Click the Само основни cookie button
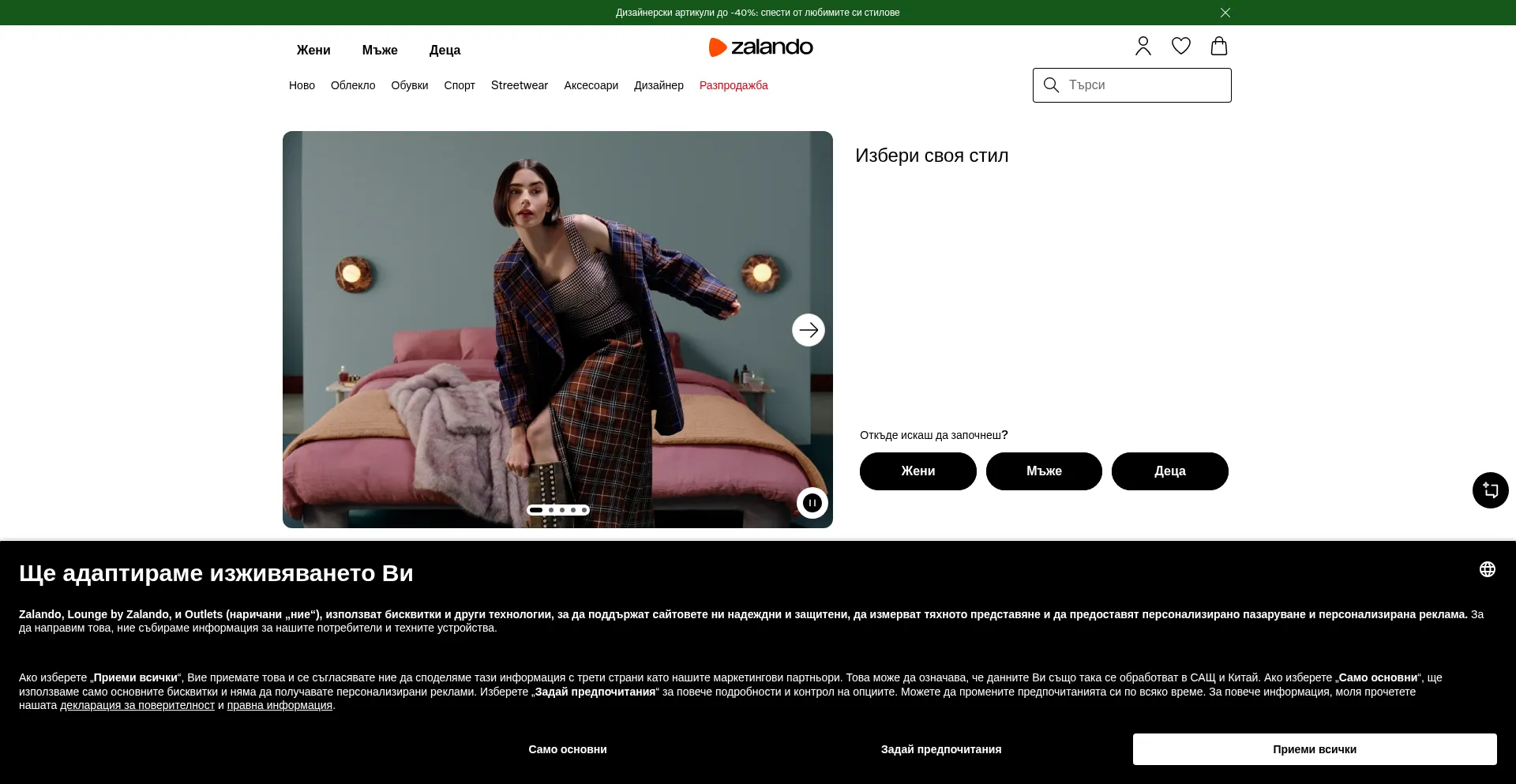 click(x=568, y=749)
